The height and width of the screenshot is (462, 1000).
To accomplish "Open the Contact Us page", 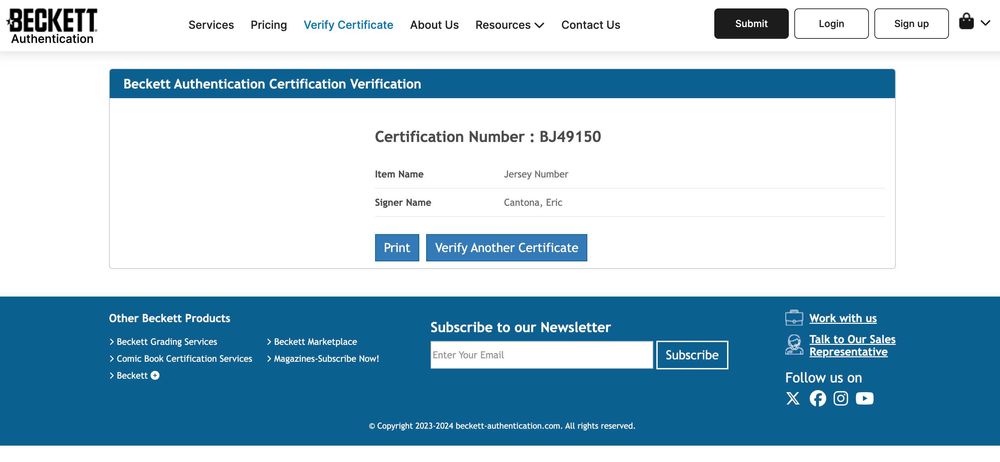I will coord(591,25).
